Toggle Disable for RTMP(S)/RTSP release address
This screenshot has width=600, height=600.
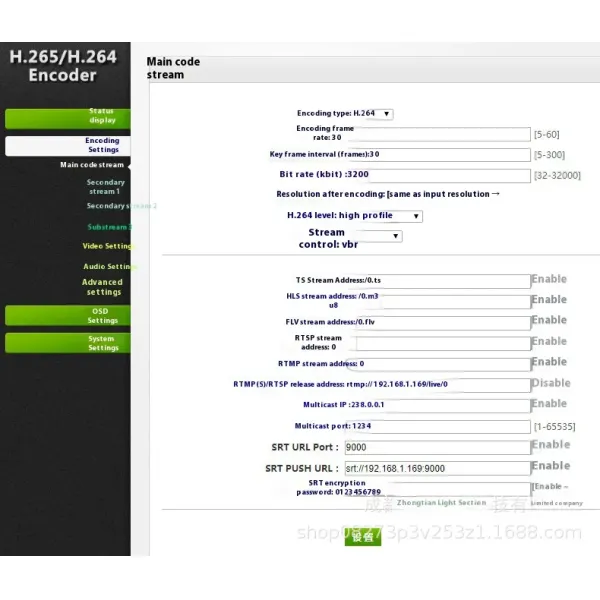[551, 383]
